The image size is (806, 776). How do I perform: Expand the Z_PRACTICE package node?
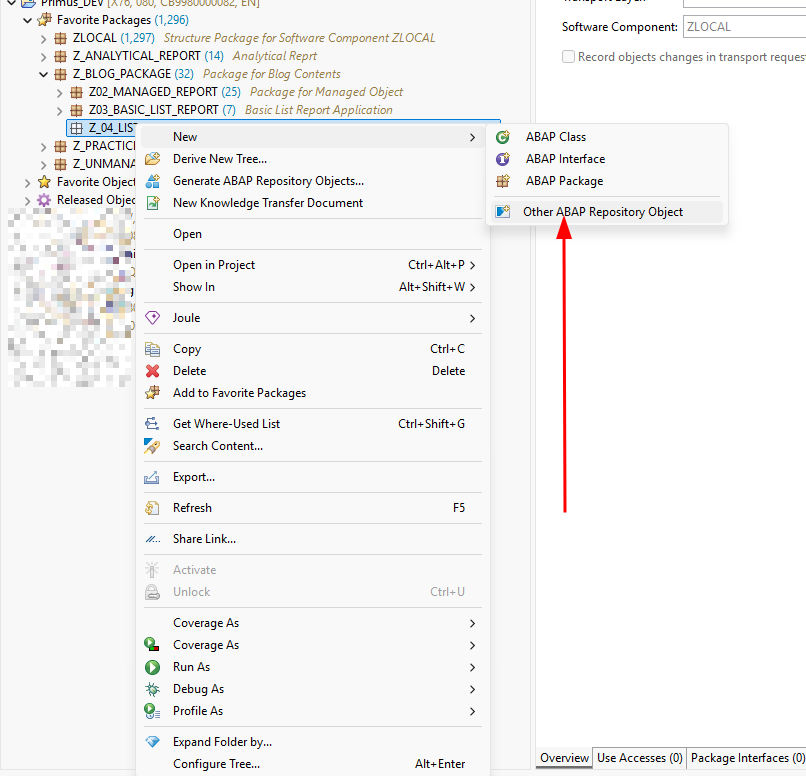click(44, 146)
